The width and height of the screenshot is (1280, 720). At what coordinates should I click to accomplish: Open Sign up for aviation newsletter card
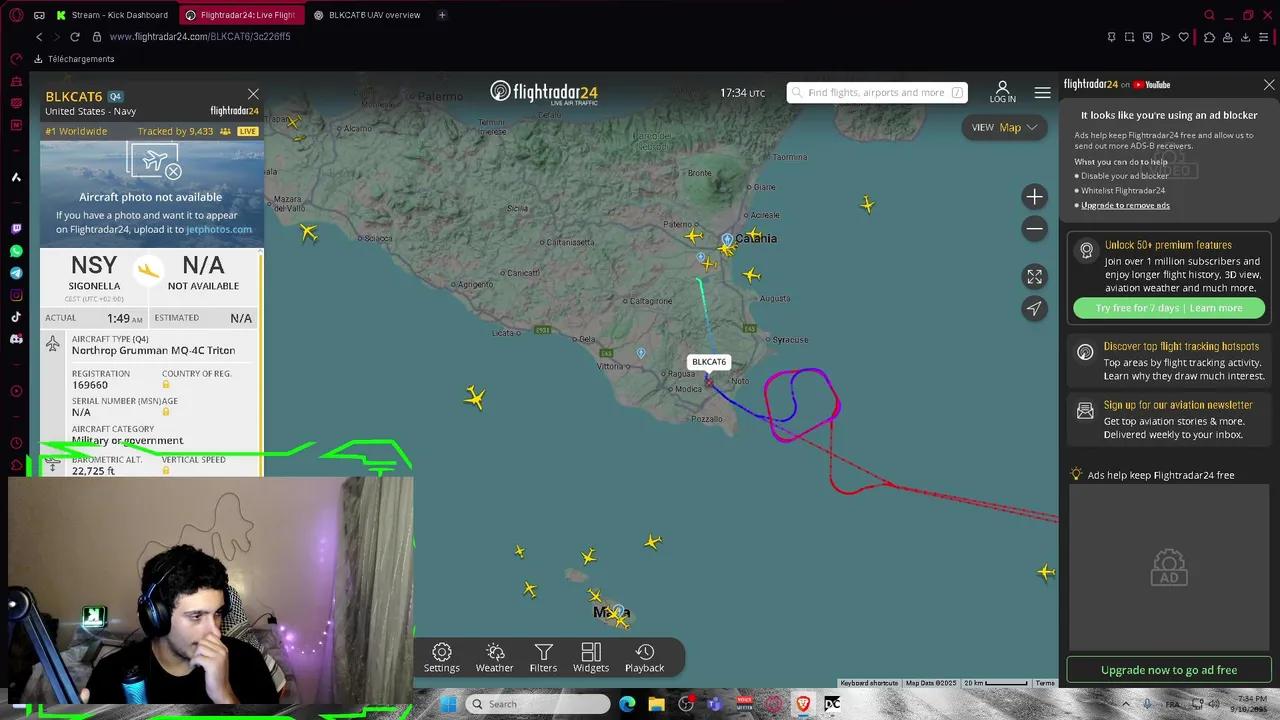click(1169, 420)
